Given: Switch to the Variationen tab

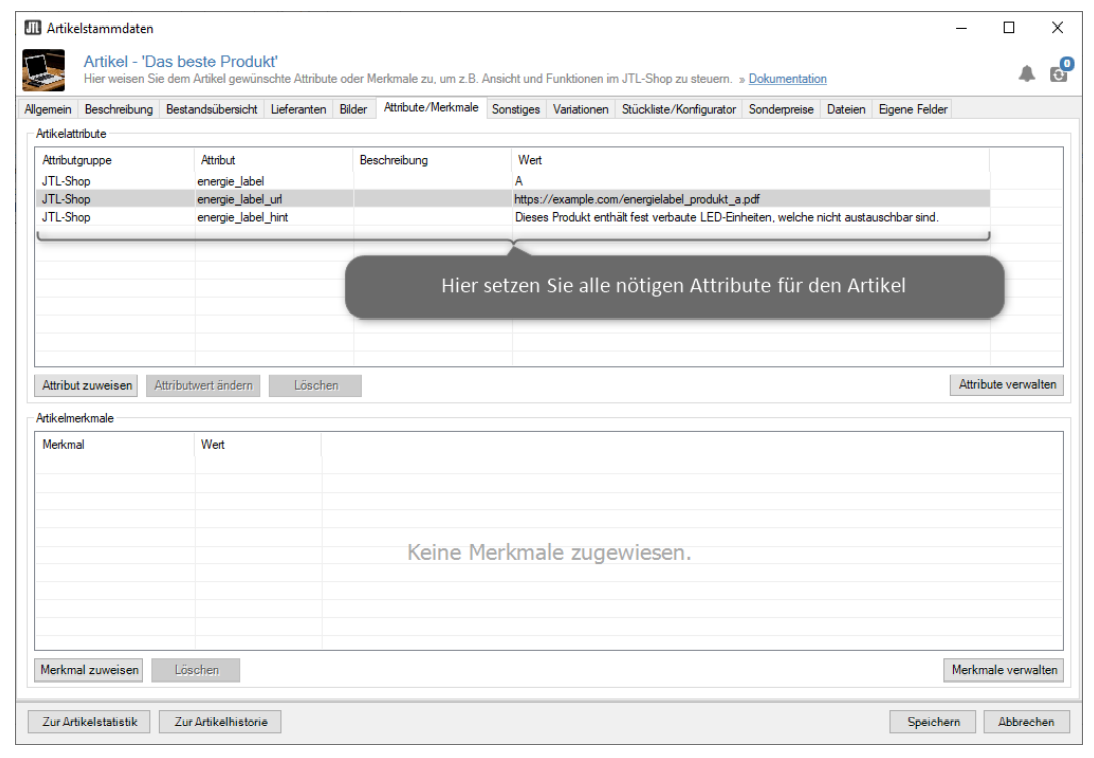Looking at the screenshot, I should pos(580,109).
